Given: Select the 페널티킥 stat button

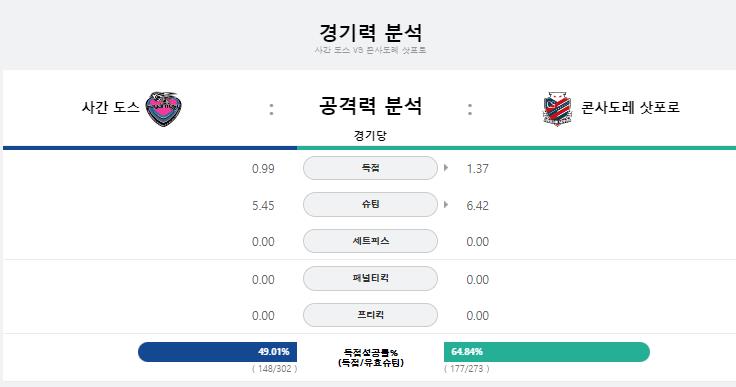Looking at the screenshot, I should click(x=370, y=278).
